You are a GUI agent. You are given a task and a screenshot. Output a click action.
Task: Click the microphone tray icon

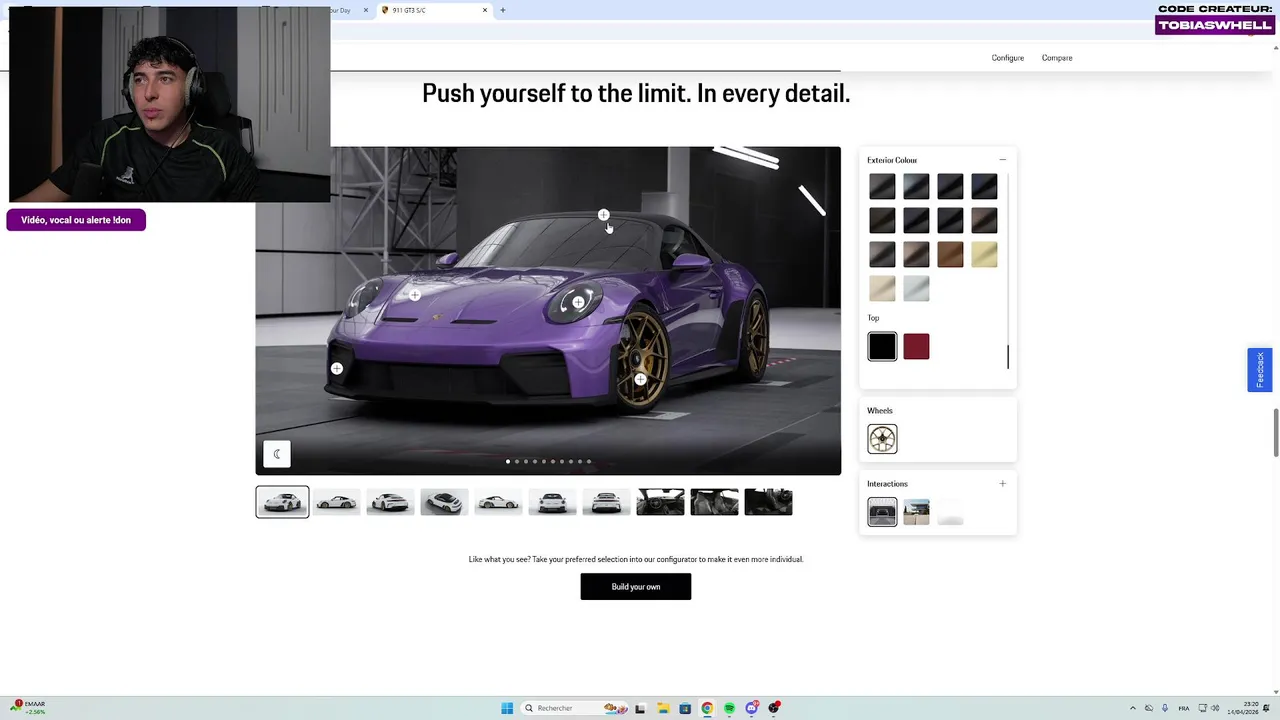(x=1165, y=708)
